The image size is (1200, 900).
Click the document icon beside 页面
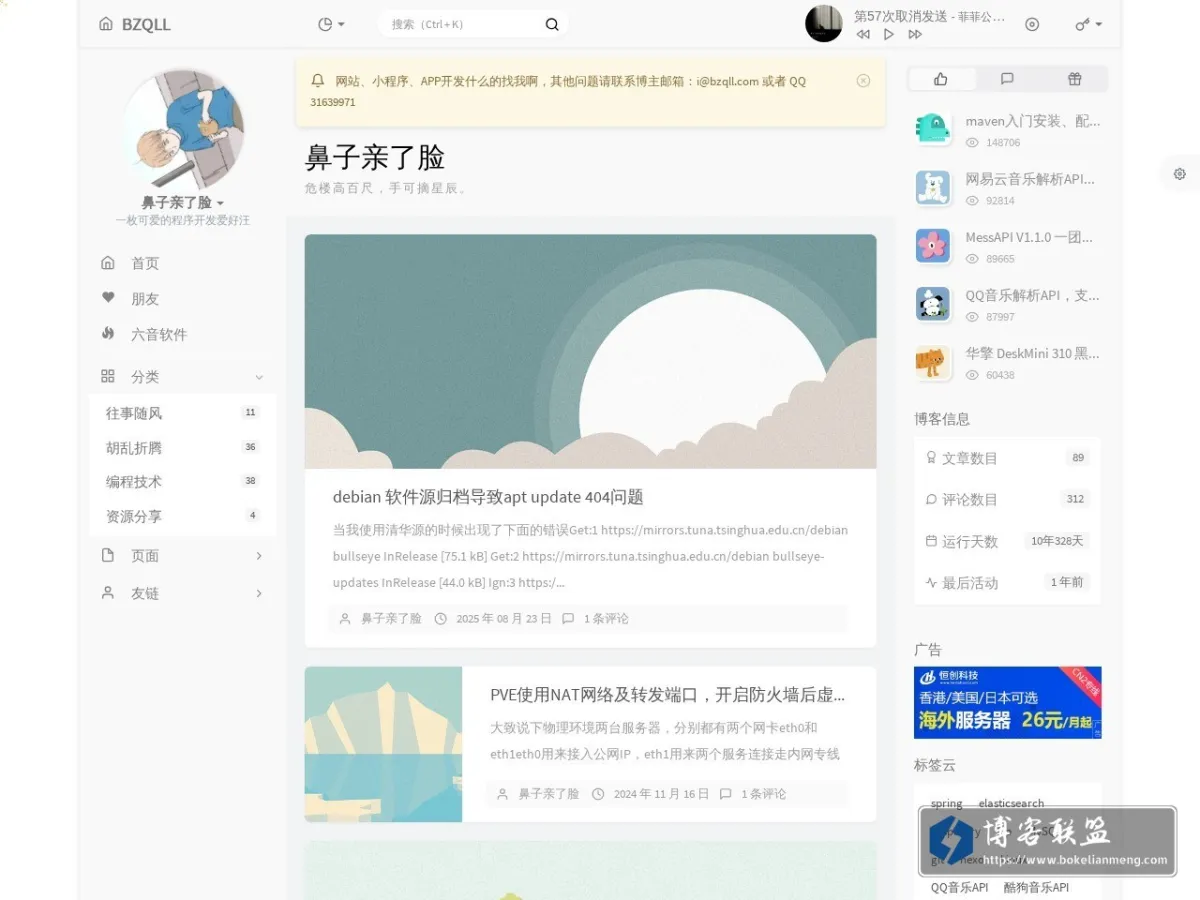tap(108, 555)
